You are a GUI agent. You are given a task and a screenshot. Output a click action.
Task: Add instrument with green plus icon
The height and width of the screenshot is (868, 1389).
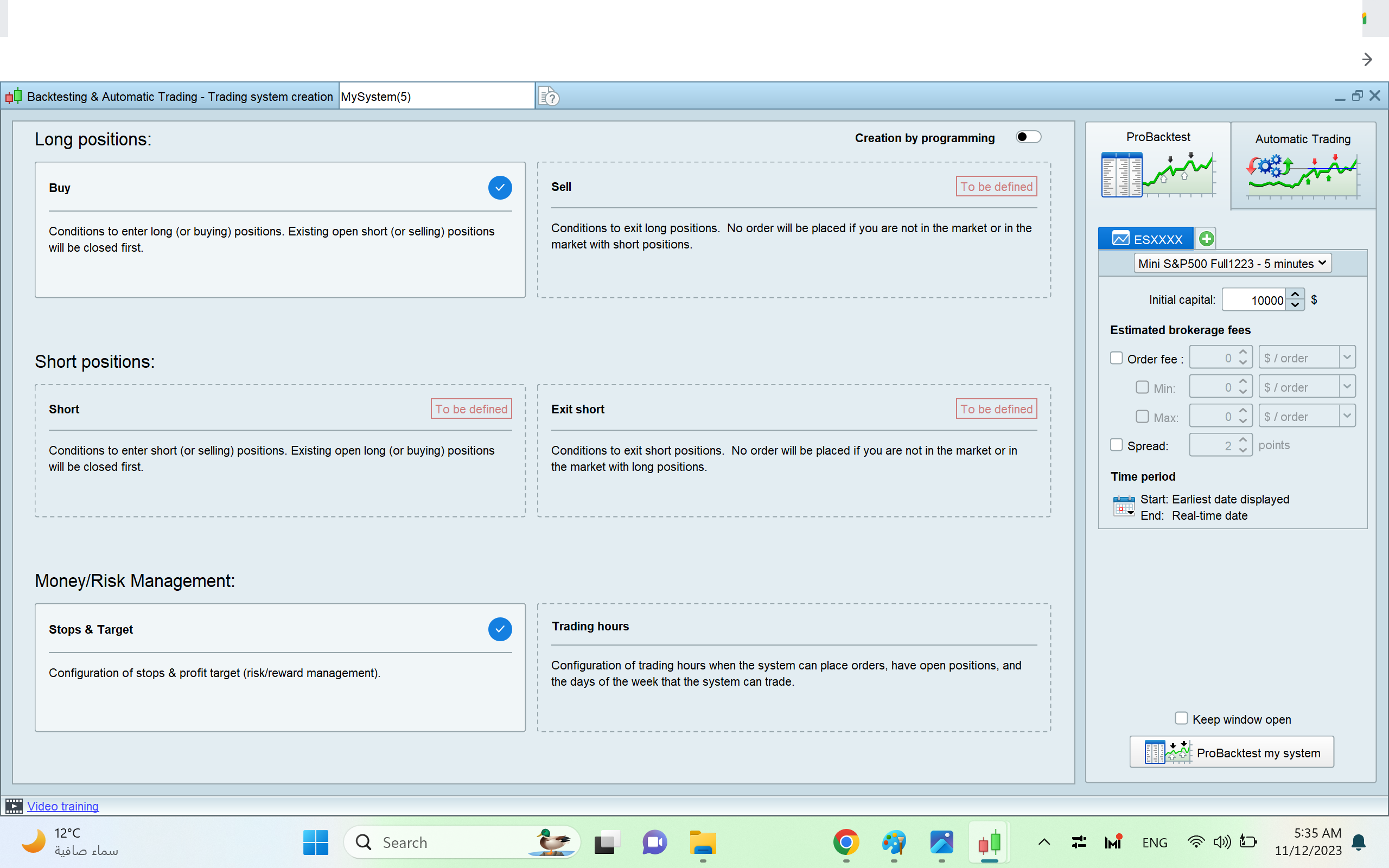(1207, 239)
